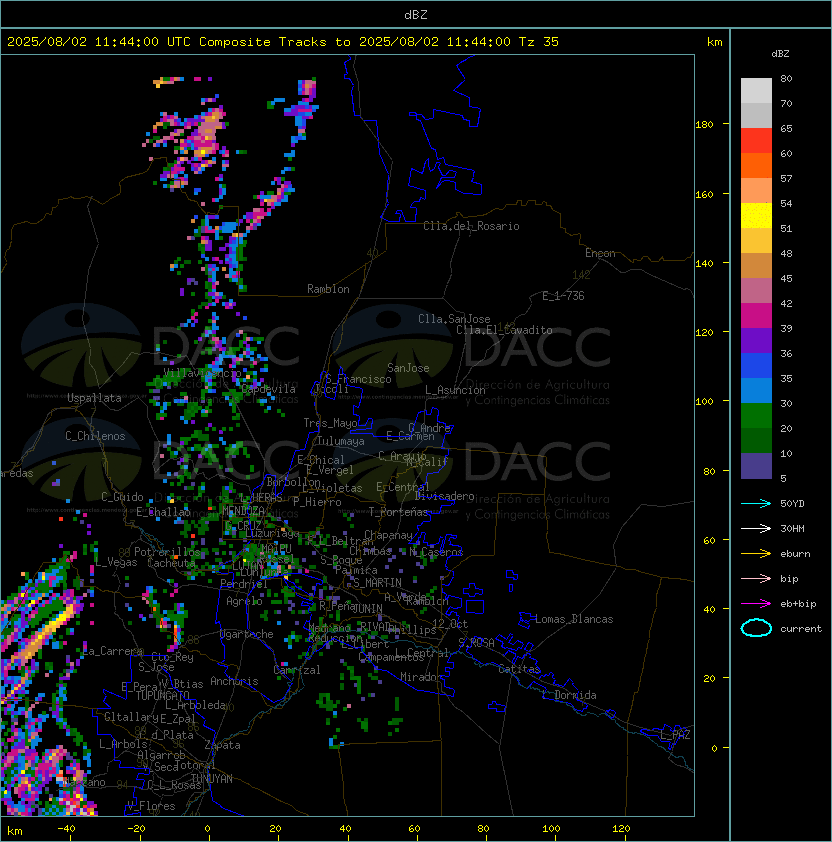Pick the bright yellow 51-54 dBZ swatch
Image resolution: width=832 pixels, height=842 pixels.
pos(756,216)
